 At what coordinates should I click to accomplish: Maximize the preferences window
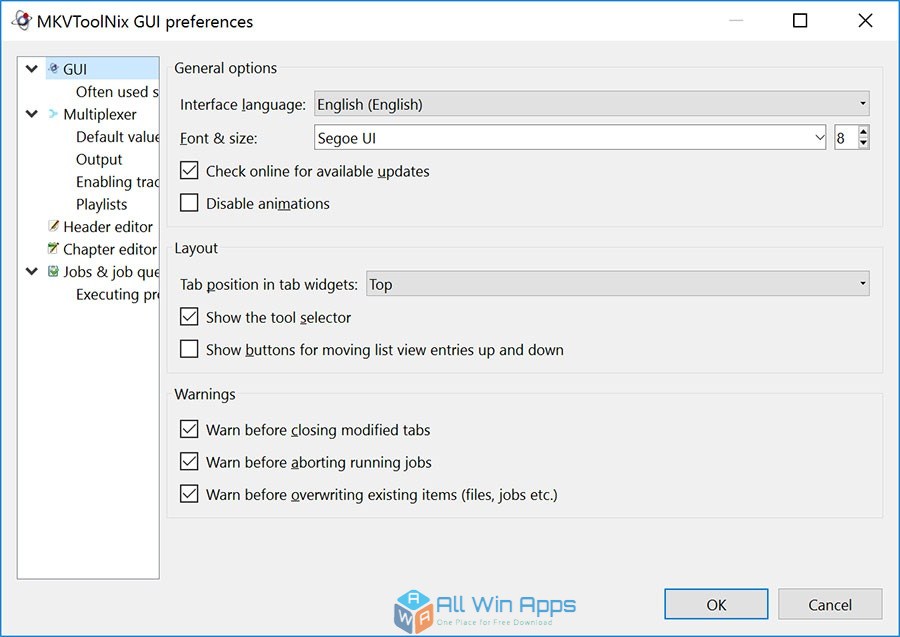pyautogui.click(x=800, y=21)
